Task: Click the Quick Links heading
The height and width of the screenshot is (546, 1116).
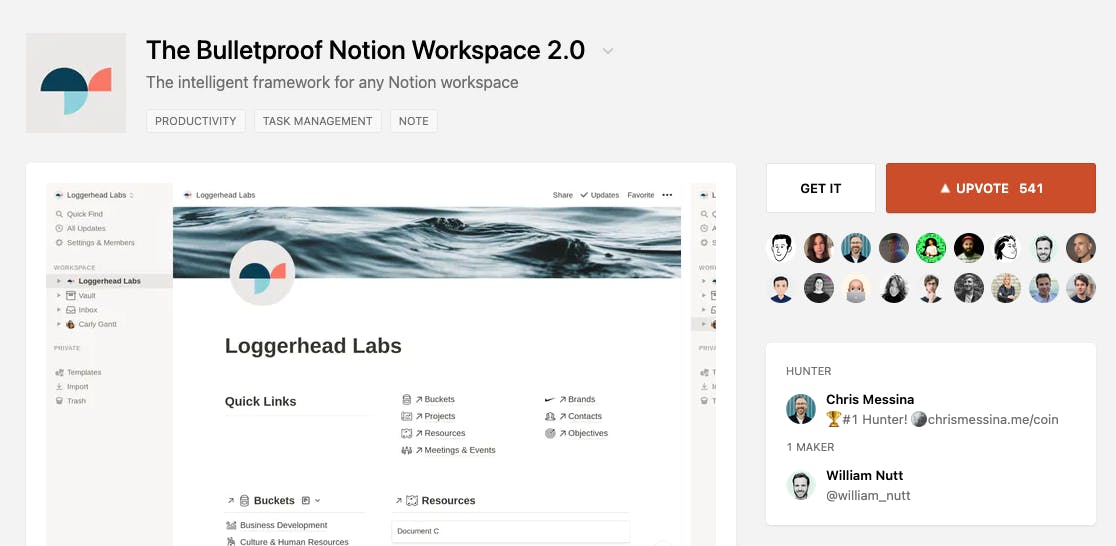Action: coord(260,401)
